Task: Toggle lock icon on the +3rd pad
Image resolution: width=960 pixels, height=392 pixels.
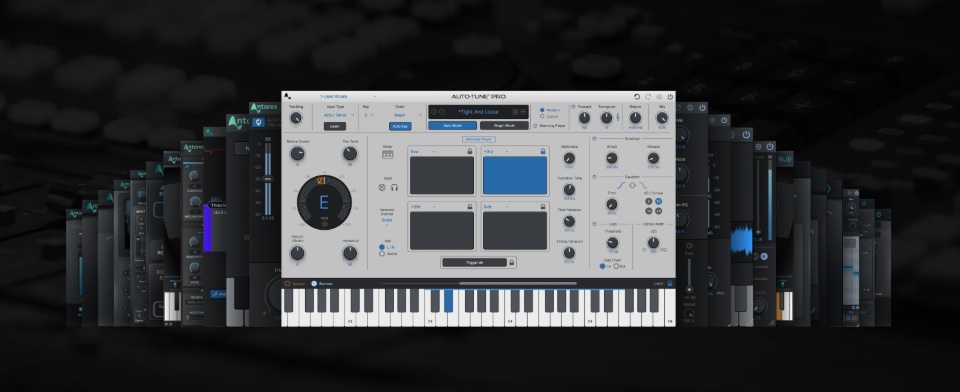Action: point(542,151)
